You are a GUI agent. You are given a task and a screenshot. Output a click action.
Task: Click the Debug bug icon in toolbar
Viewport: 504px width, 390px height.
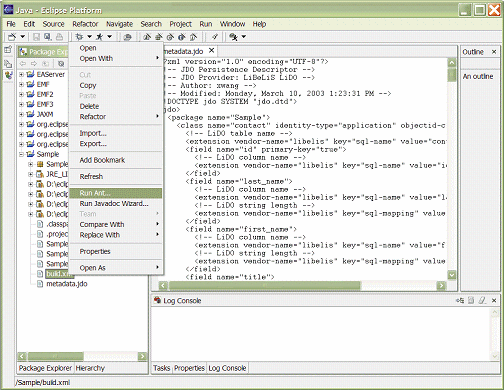[x=79, y=37]
